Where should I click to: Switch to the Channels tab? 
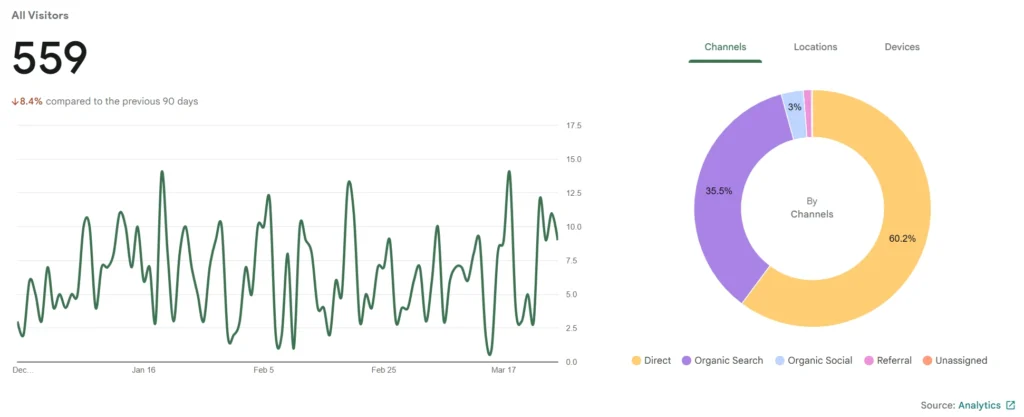point(725,47)
